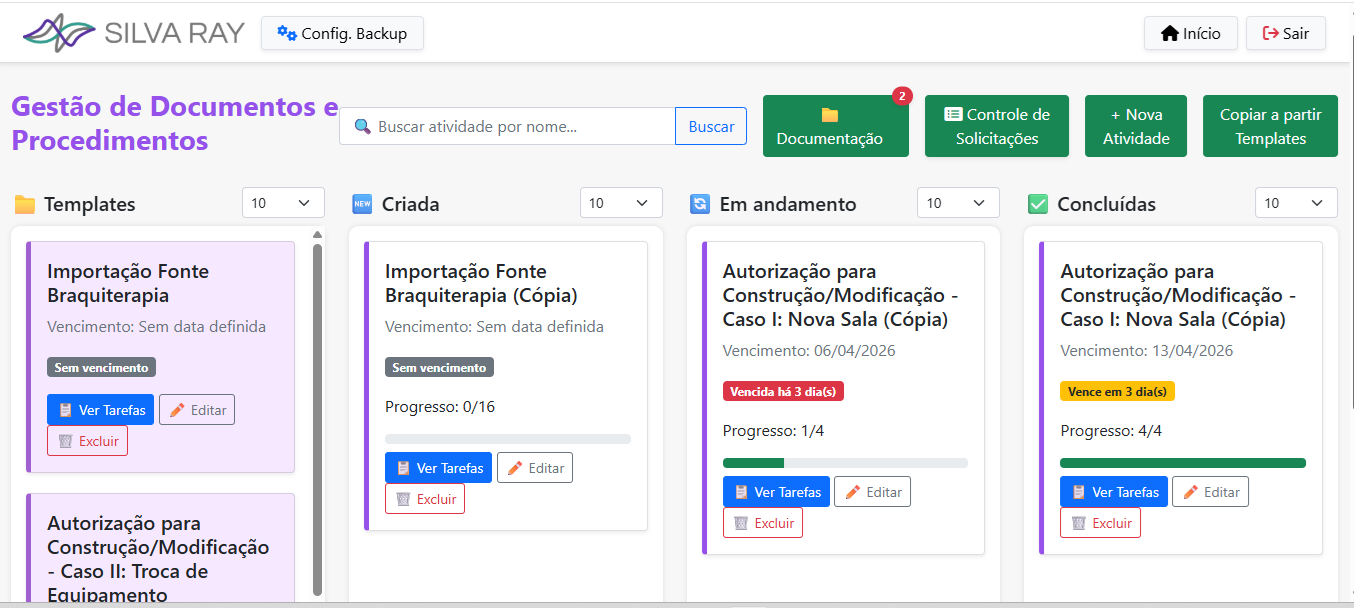Expand the Concluídas column count dropdown
1354x608 pixels.
(1296, 203)
